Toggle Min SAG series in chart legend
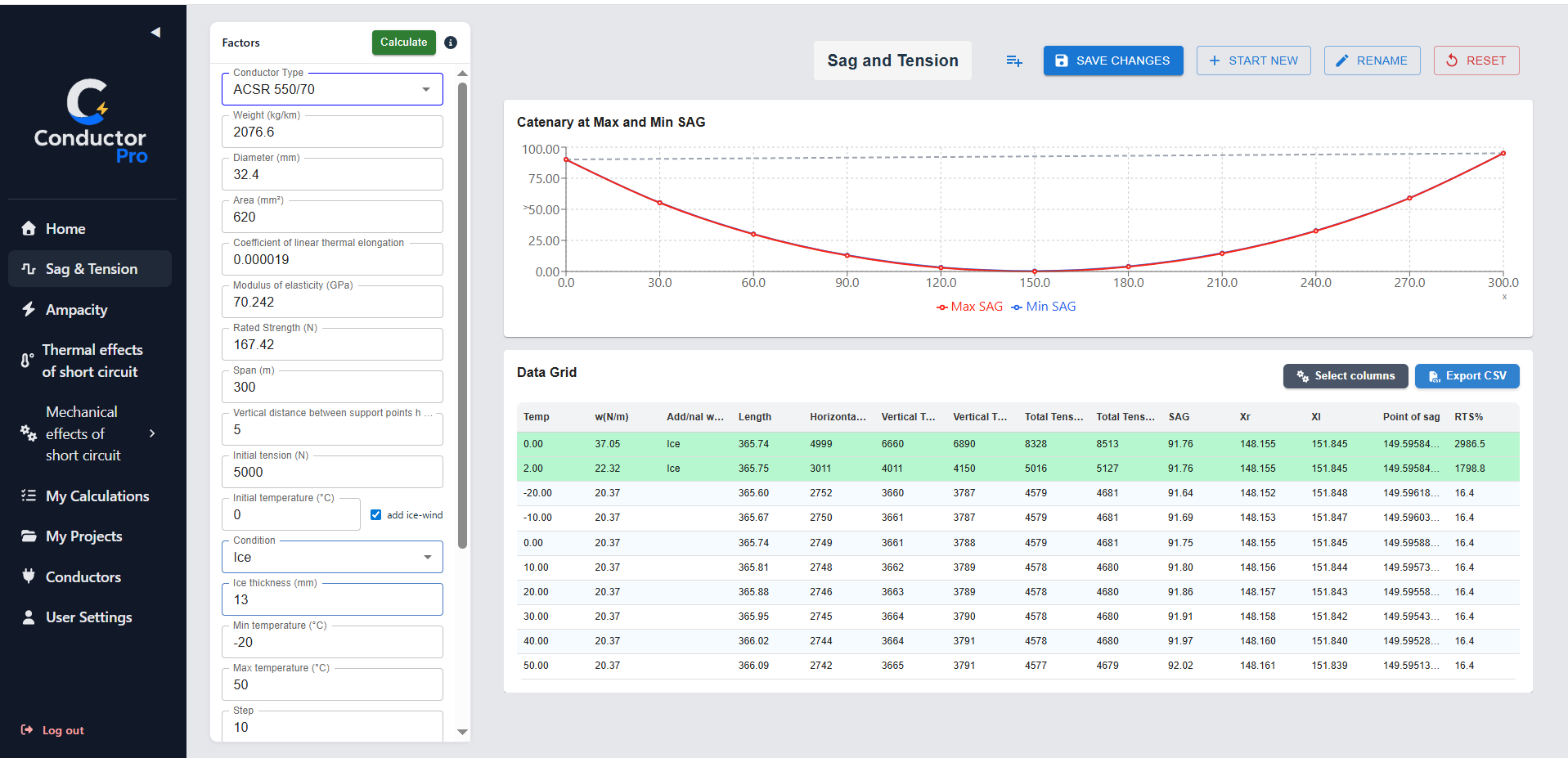1568x758 pixels. coord(1044,307)
